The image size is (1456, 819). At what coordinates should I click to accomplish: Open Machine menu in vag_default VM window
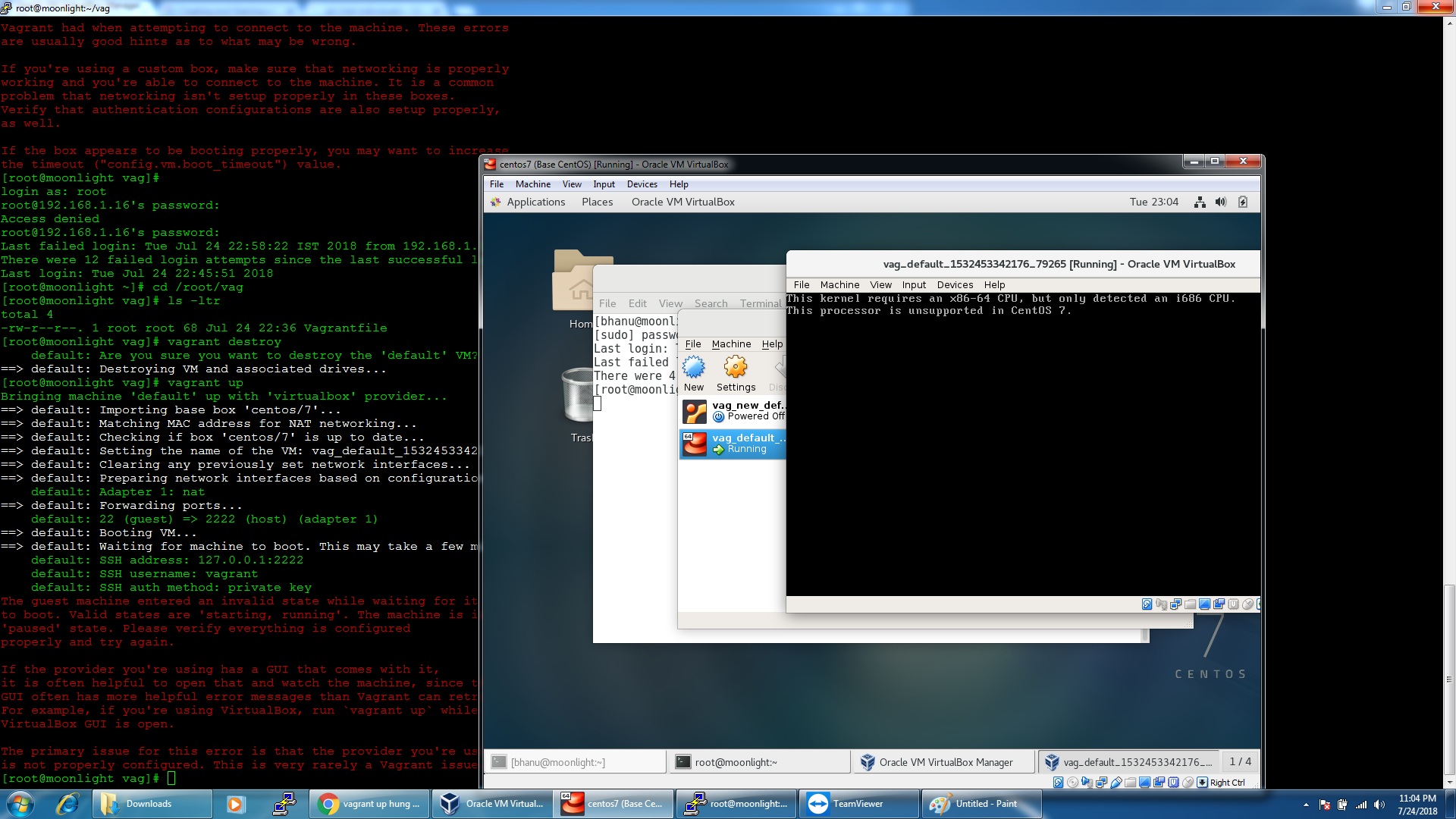pos(839,285)
